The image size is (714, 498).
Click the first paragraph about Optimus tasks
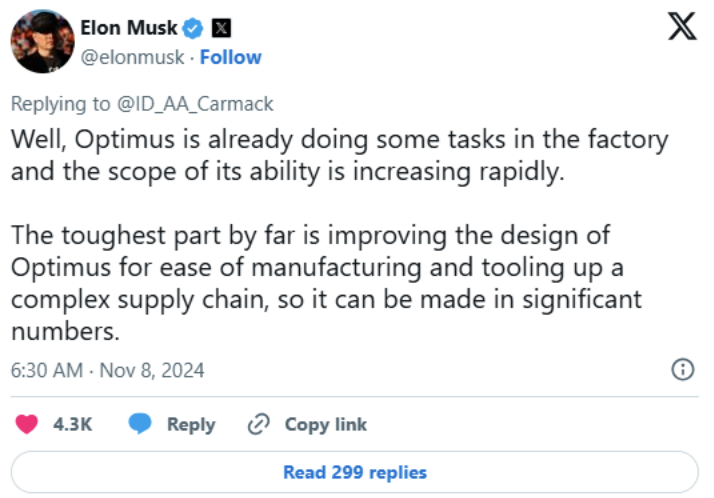[x=340, y=155]
